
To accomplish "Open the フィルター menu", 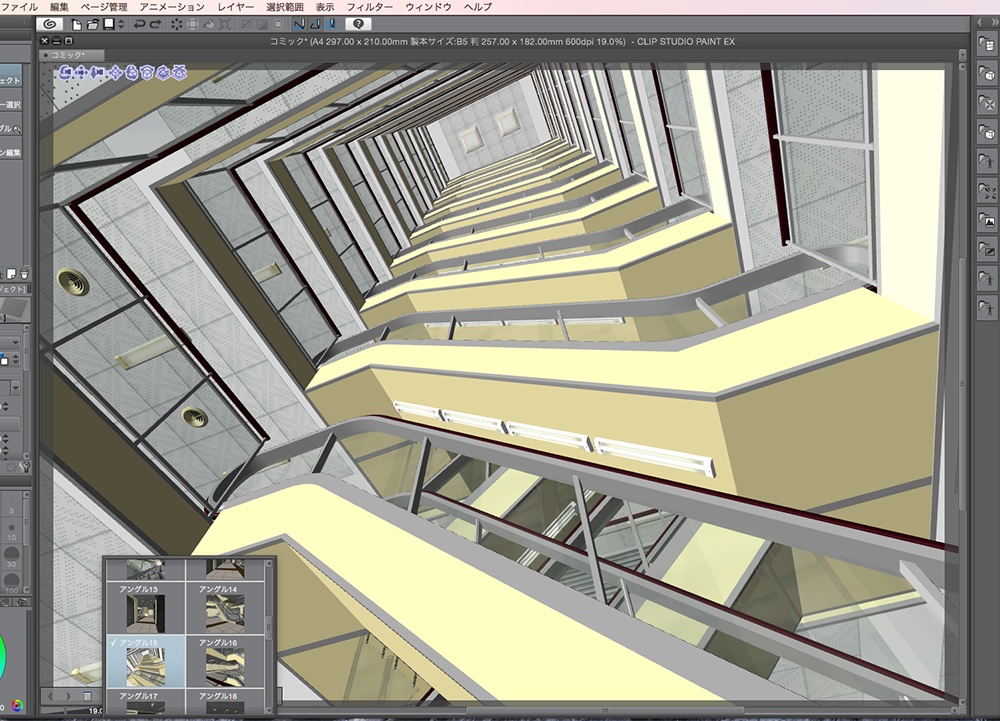I will tap(369, 6).
